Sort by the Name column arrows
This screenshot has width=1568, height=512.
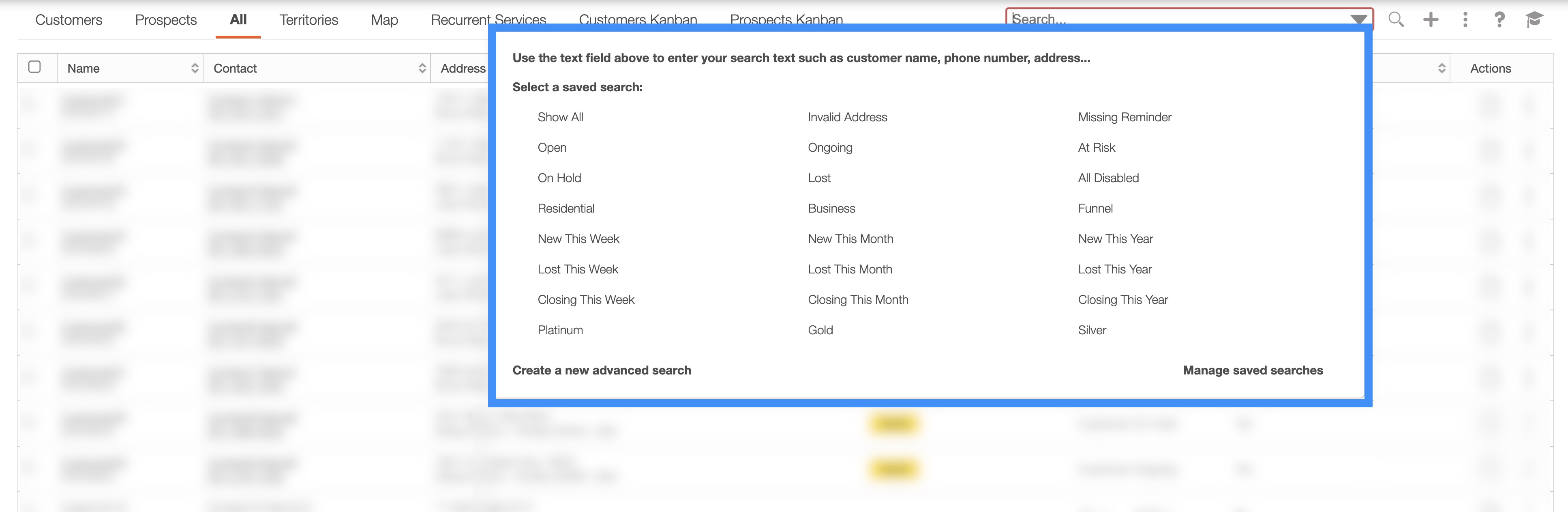coord(195,68)
